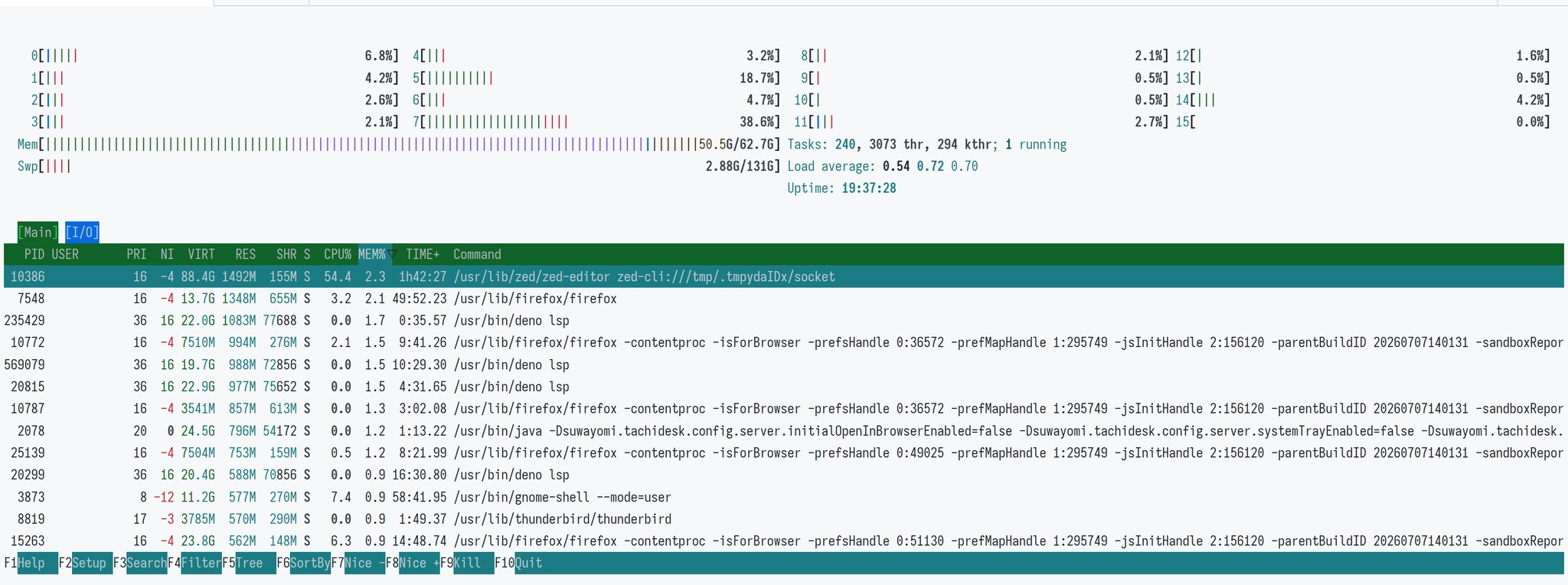Click the 2.88G/131G swap value

740,166
